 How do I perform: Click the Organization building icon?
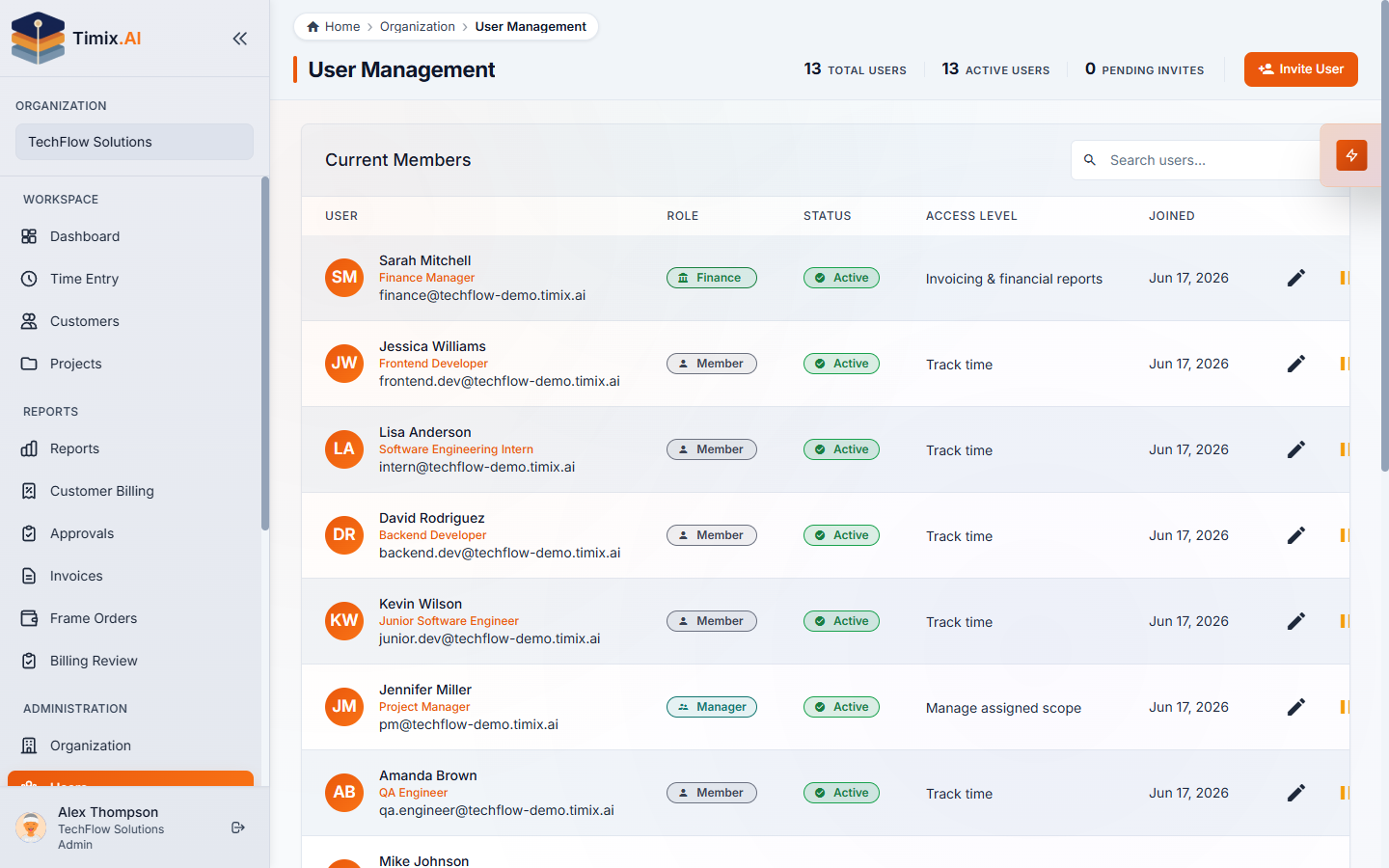point(29,746)
